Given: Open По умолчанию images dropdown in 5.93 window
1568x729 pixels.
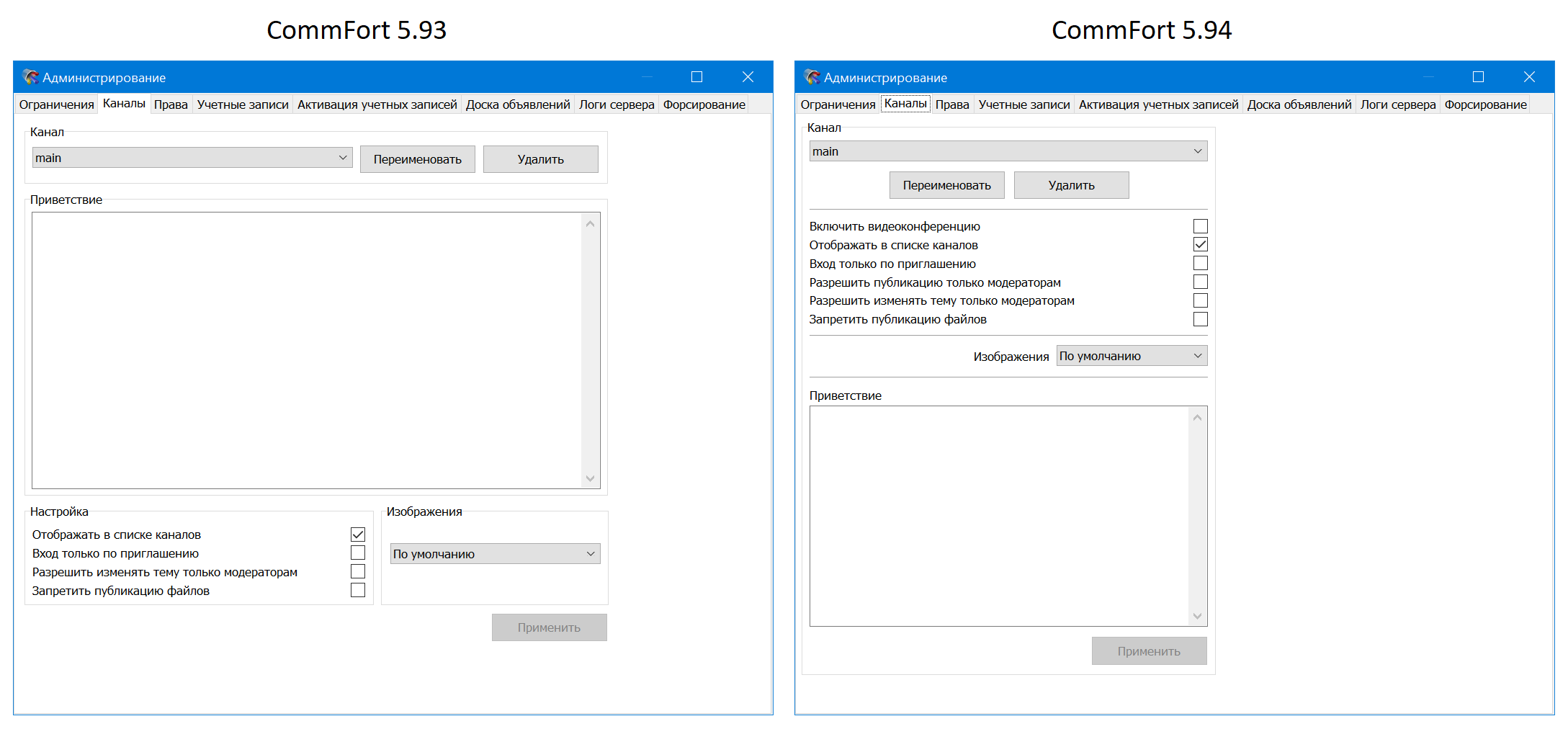Looking at the screenshot, I should point(495,554).
